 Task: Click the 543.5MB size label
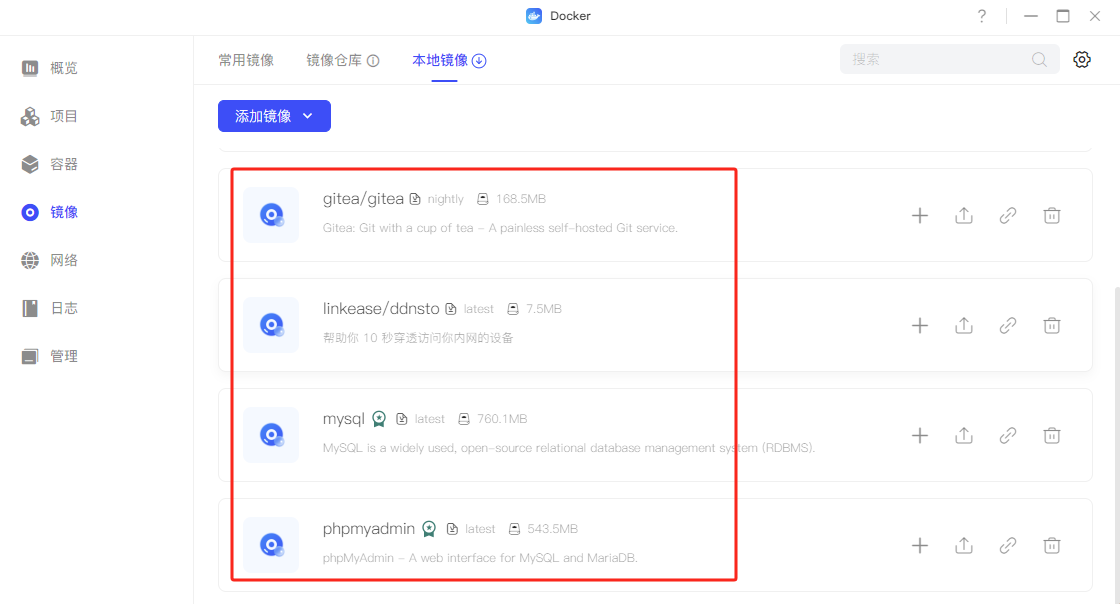tap(552, 529)
